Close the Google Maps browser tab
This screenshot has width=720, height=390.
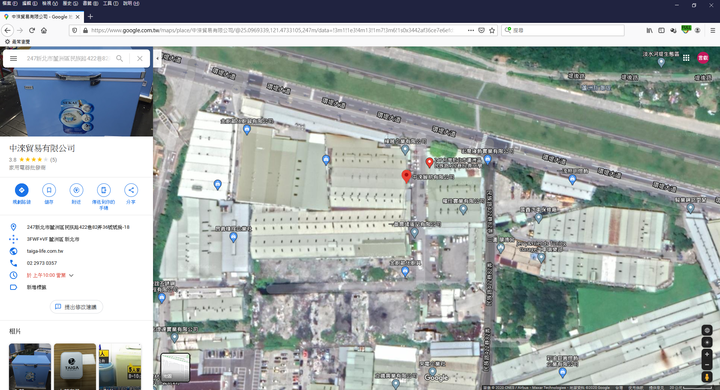[78, 17]
